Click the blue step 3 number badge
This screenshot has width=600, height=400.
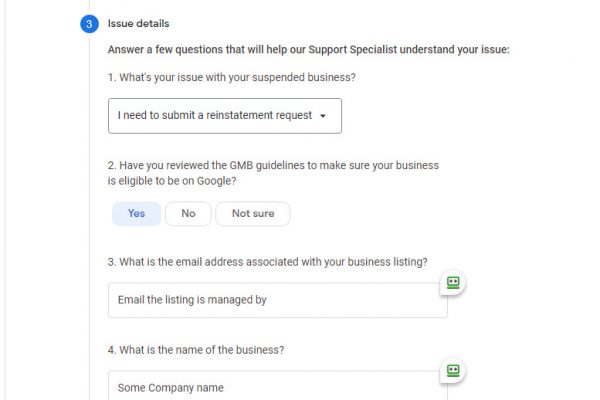(89, 24)
